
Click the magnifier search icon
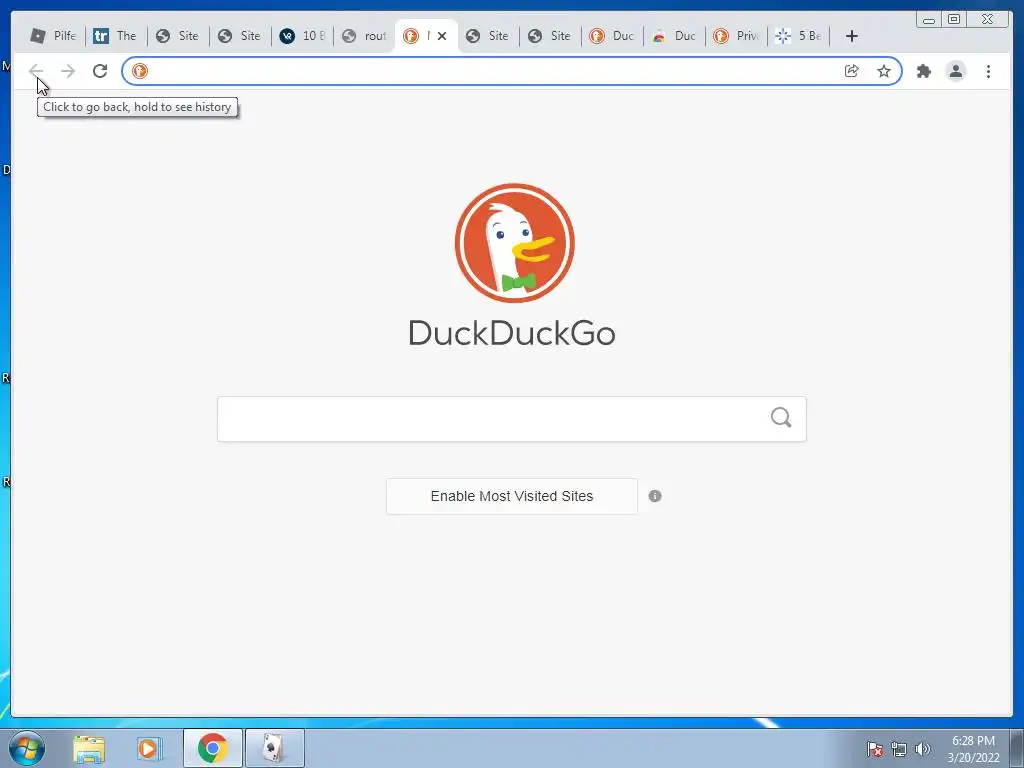coord(781,418)
